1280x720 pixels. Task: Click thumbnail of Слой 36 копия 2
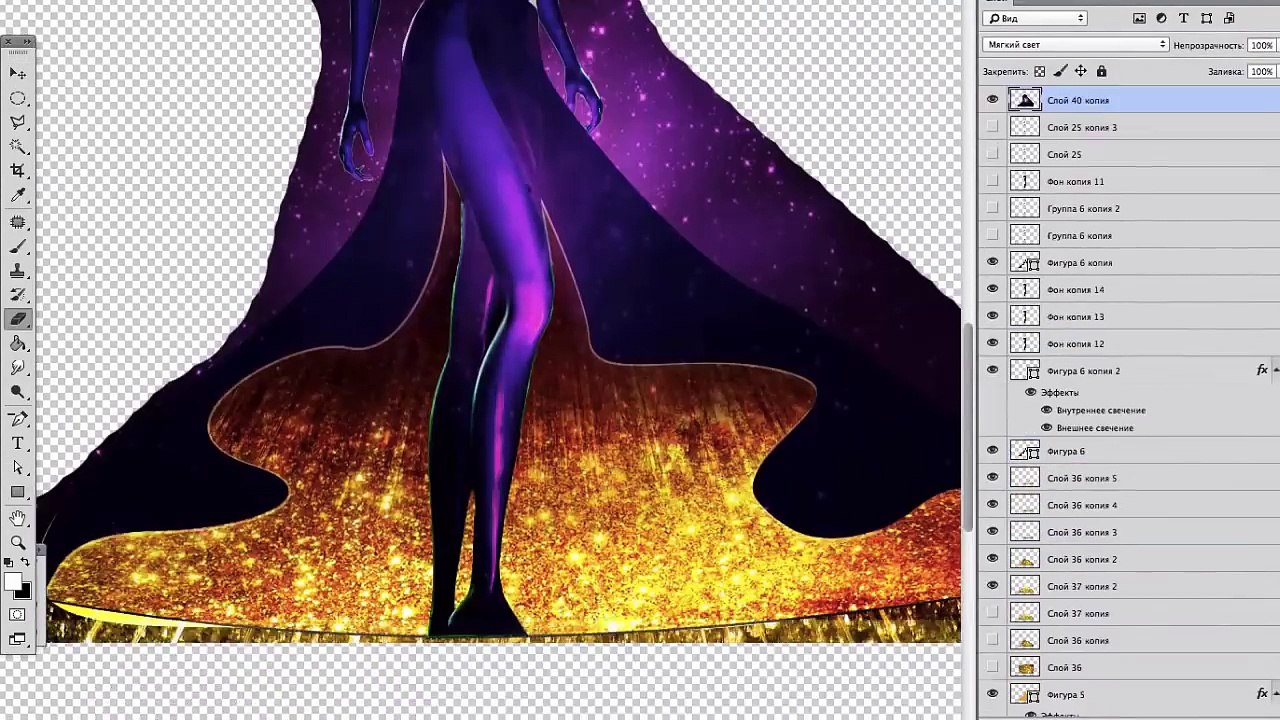(1024, 559)
